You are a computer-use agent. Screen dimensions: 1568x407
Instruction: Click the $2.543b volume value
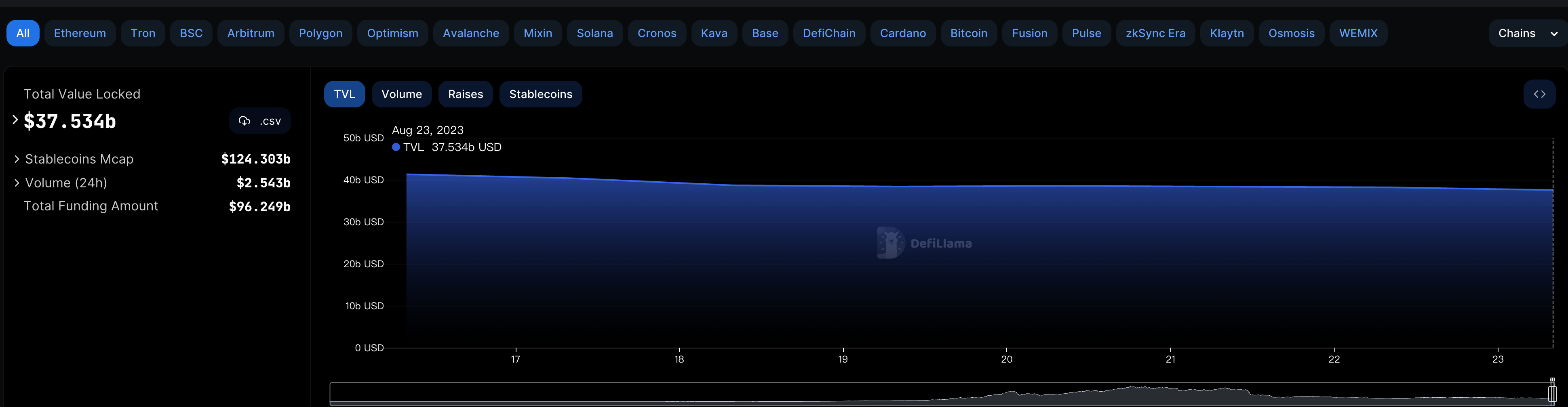263,183
